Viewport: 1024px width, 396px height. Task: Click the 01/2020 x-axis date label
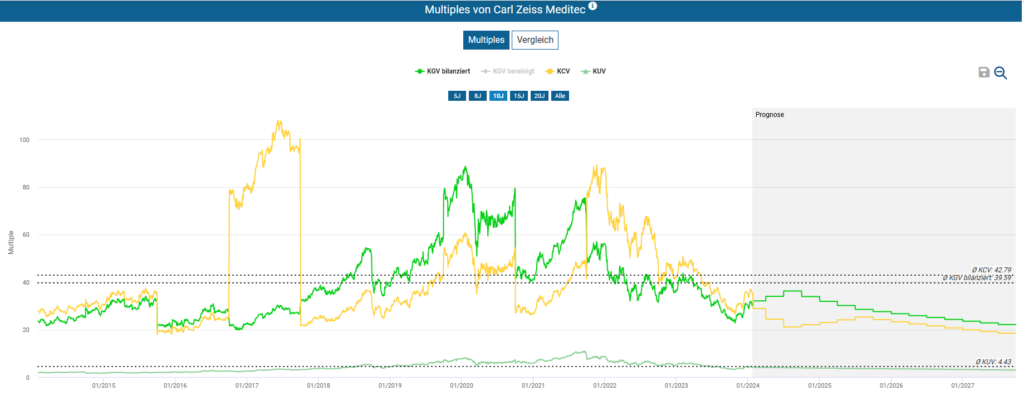coord(461,386)
